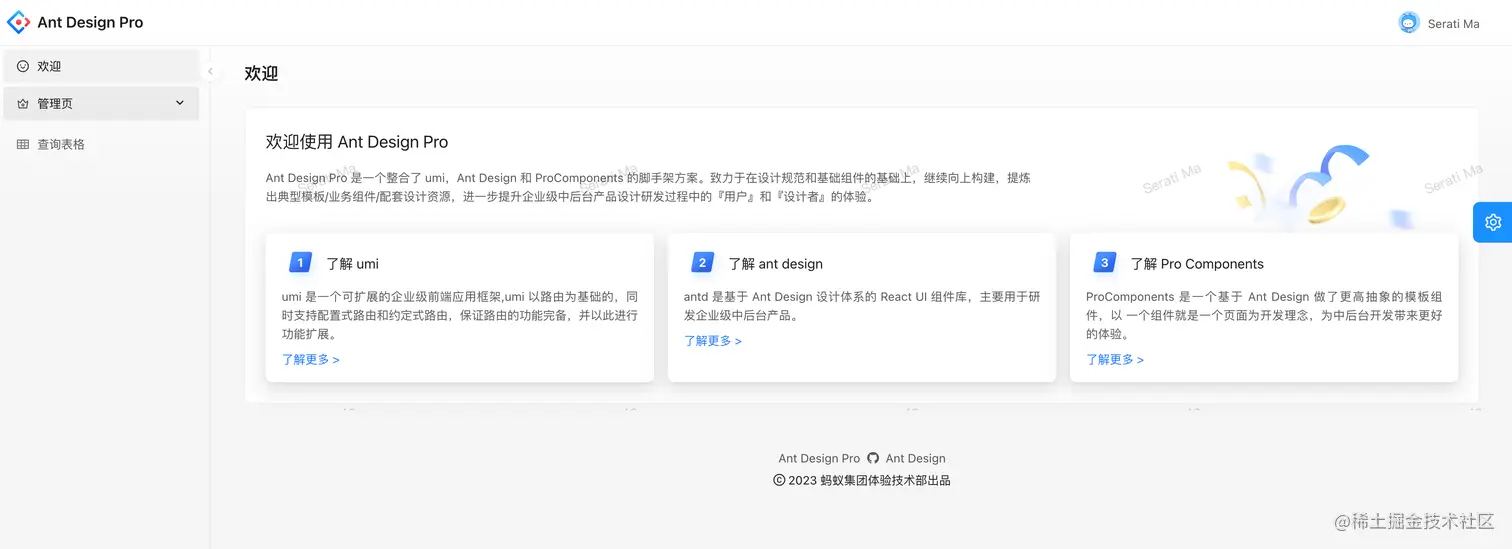
Task: Open the Ant Design footer link
Action: [915, 458]
